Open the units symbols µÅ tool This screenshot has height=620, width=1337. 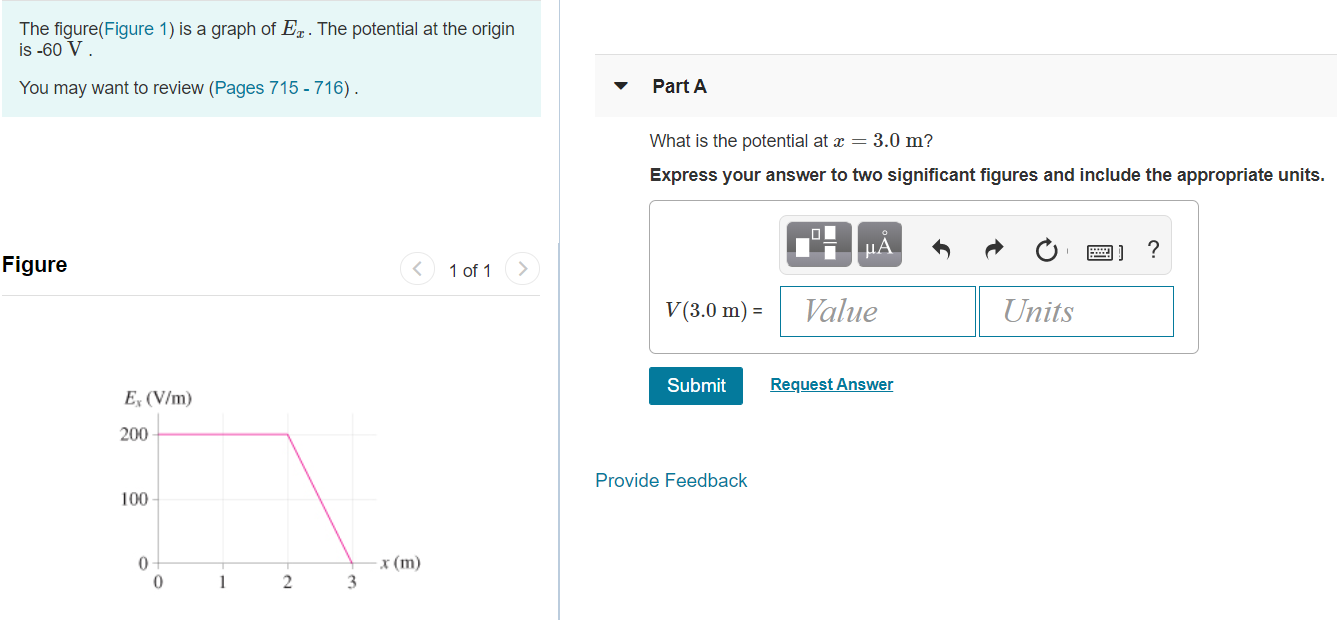coord(879,245)
